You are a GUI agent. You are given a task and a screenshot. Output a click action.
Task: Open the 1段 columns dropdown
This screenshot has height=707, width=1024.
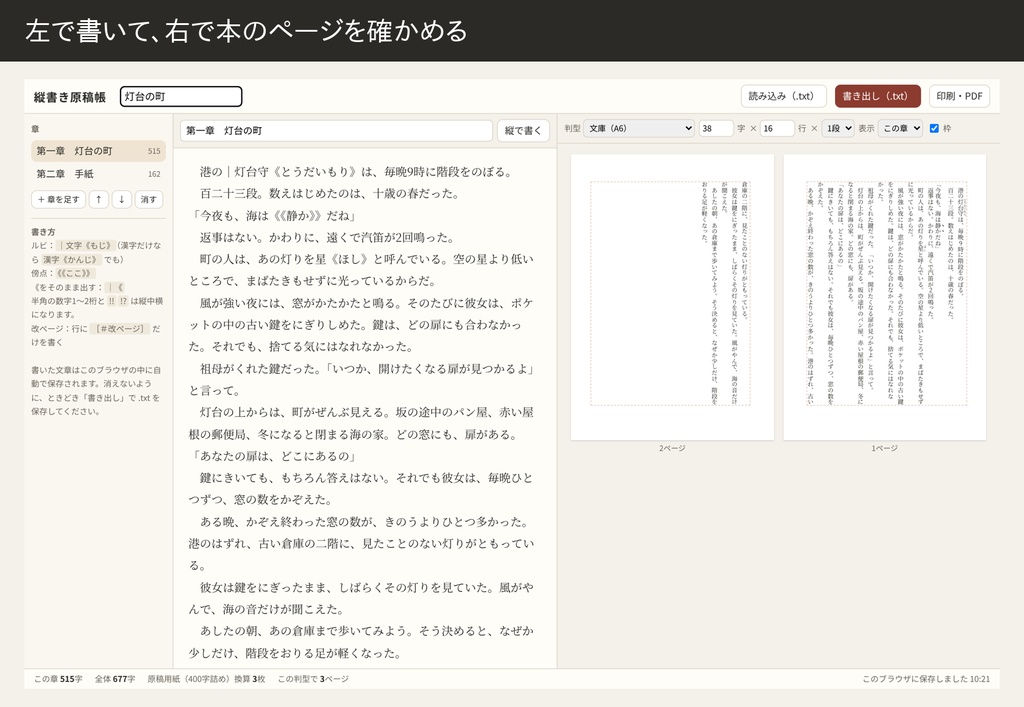(x=838, y=129)
